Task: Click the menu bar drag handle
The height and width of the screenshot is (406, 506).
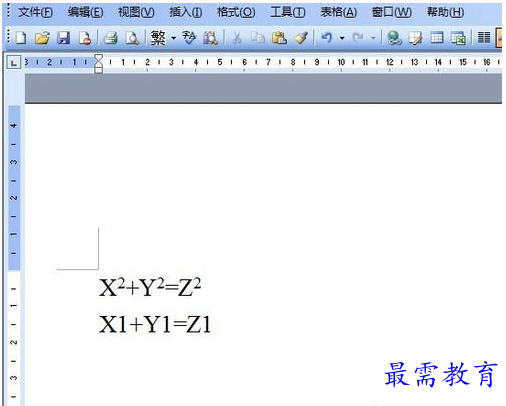Action: 9,12
